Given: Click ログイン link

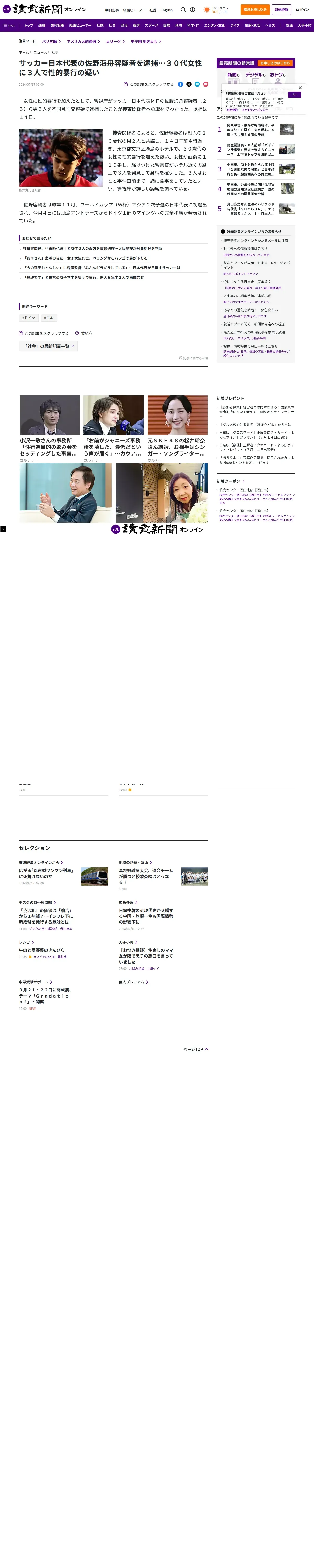Looking at the screenshot, I should 302,10.
